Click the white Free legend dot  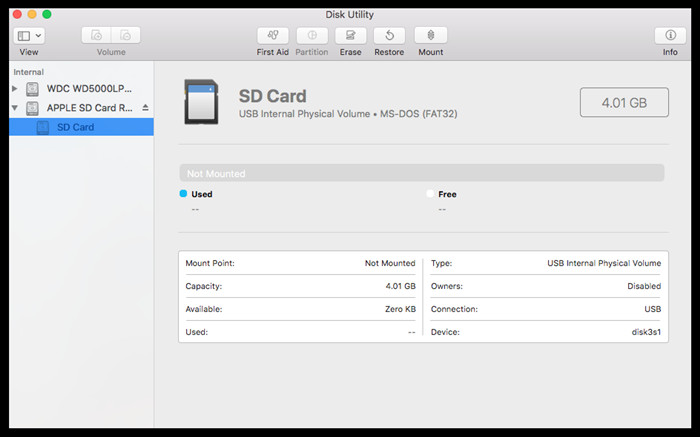[430, 194]
